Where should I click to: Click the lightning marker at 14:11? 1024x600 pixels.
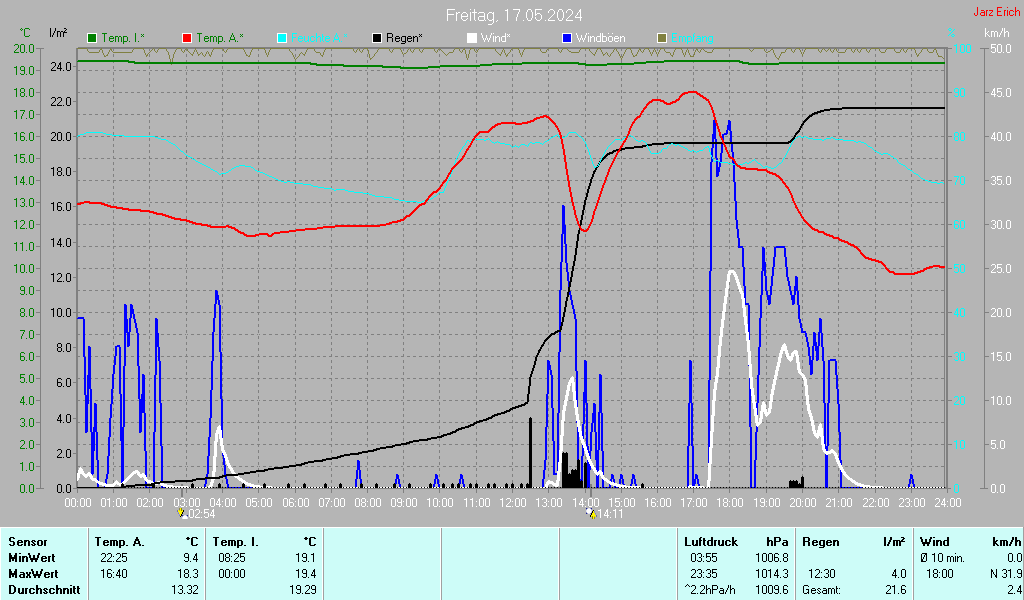pyautogui.click(x=591, y=513)
